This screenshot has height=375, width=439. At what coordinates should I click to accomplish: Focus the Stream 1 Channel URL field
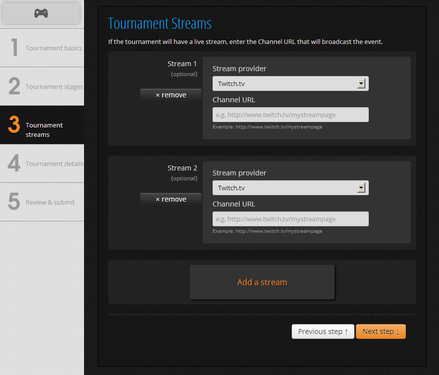(x=290, y=115)
